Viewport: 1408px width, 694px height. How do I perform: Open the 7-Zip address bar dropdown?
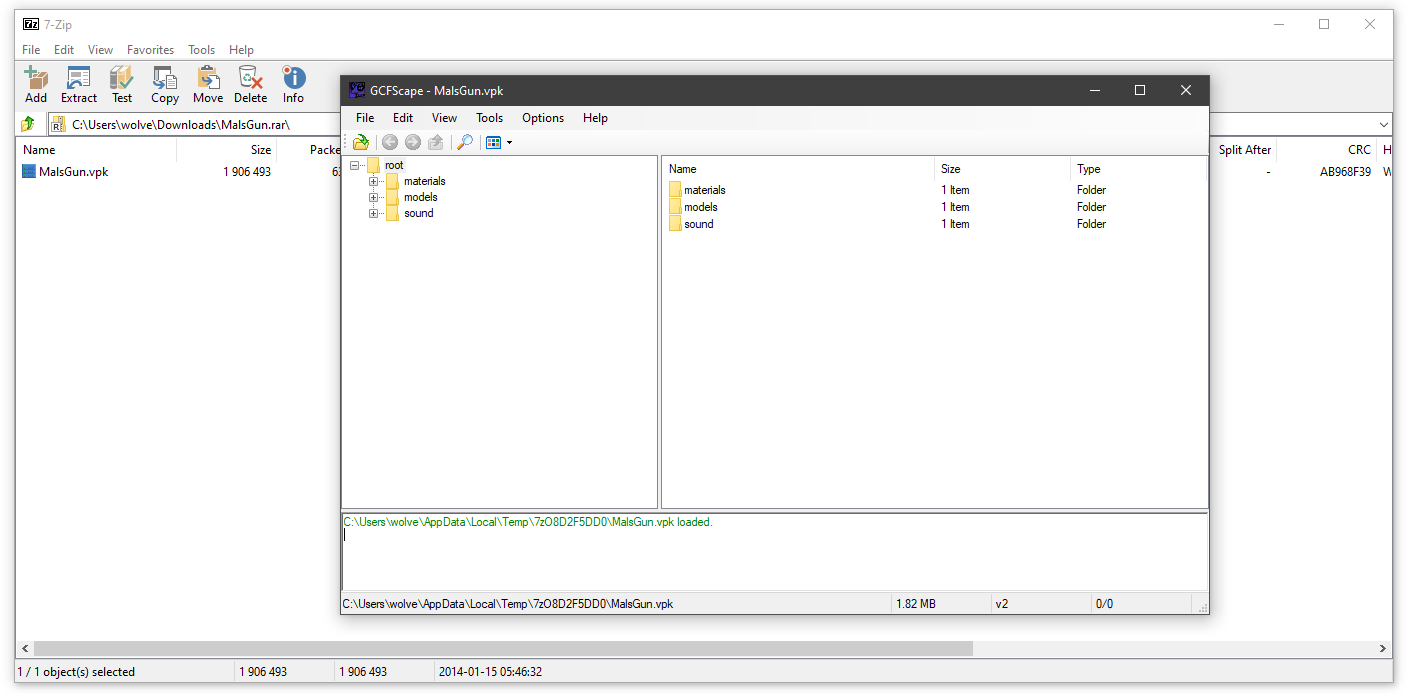[1384, 124]
